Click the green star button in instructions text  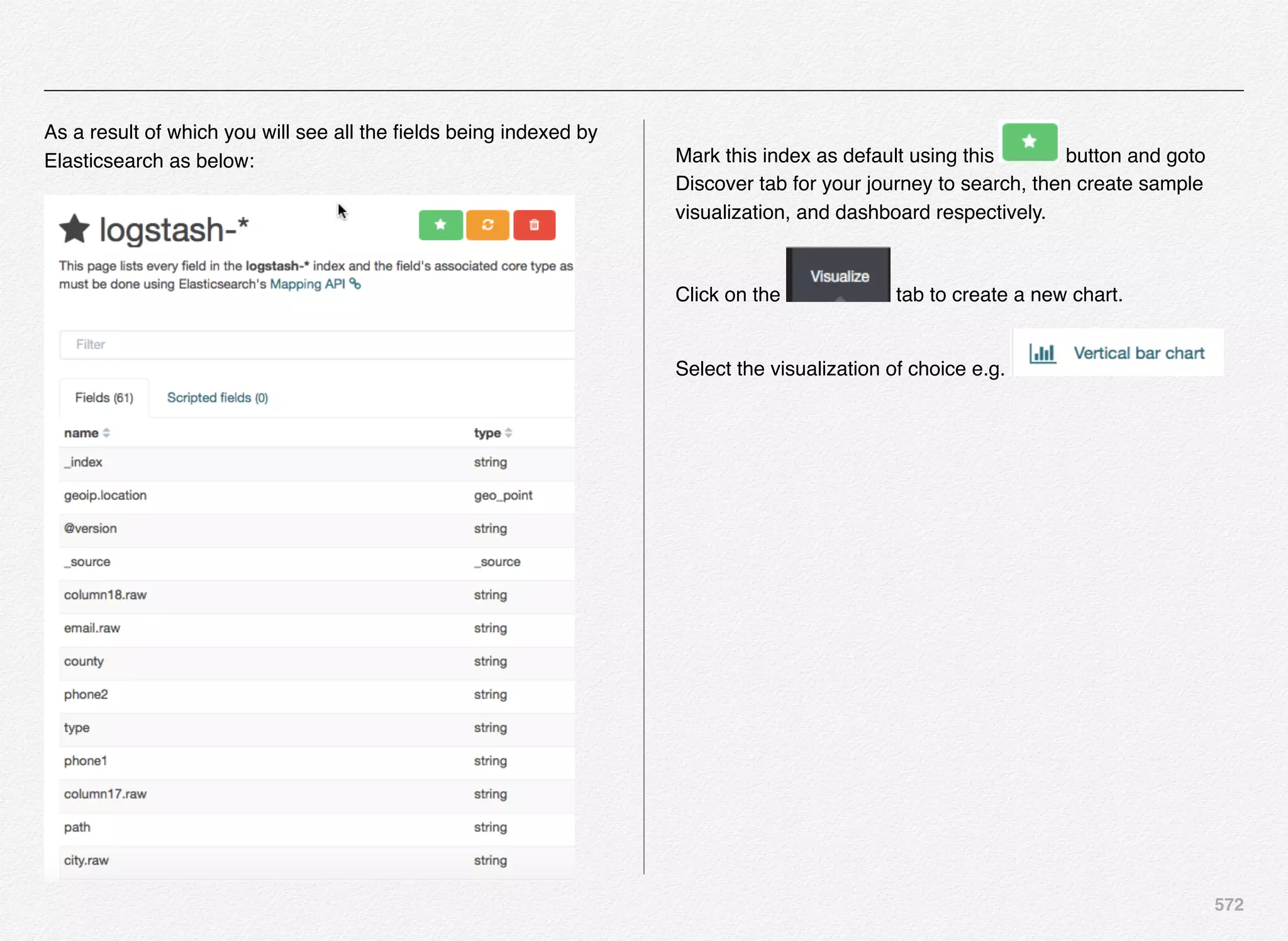1030,142
